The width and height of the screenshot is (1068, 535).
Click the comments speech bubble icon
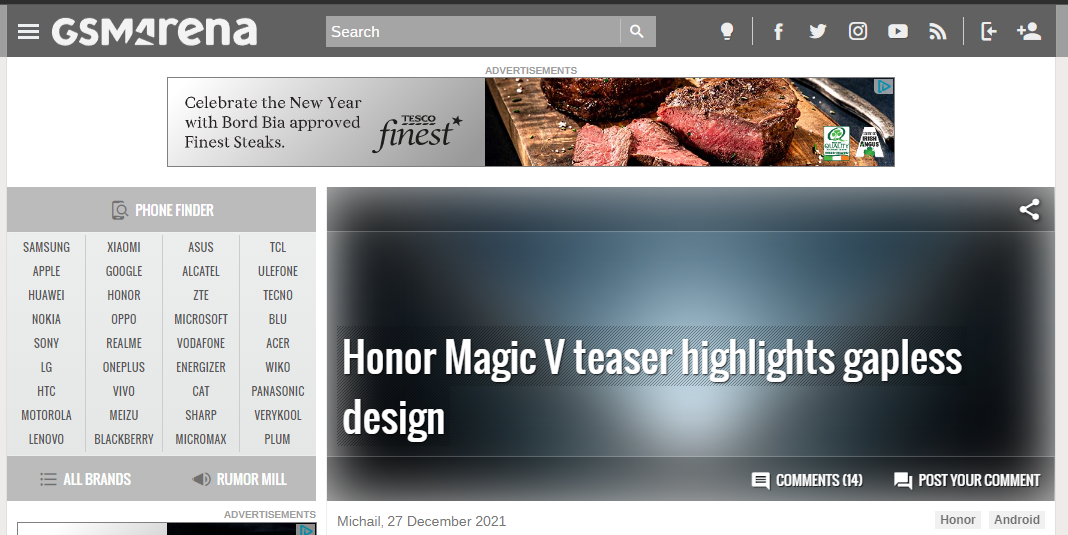tap(760, 480)
